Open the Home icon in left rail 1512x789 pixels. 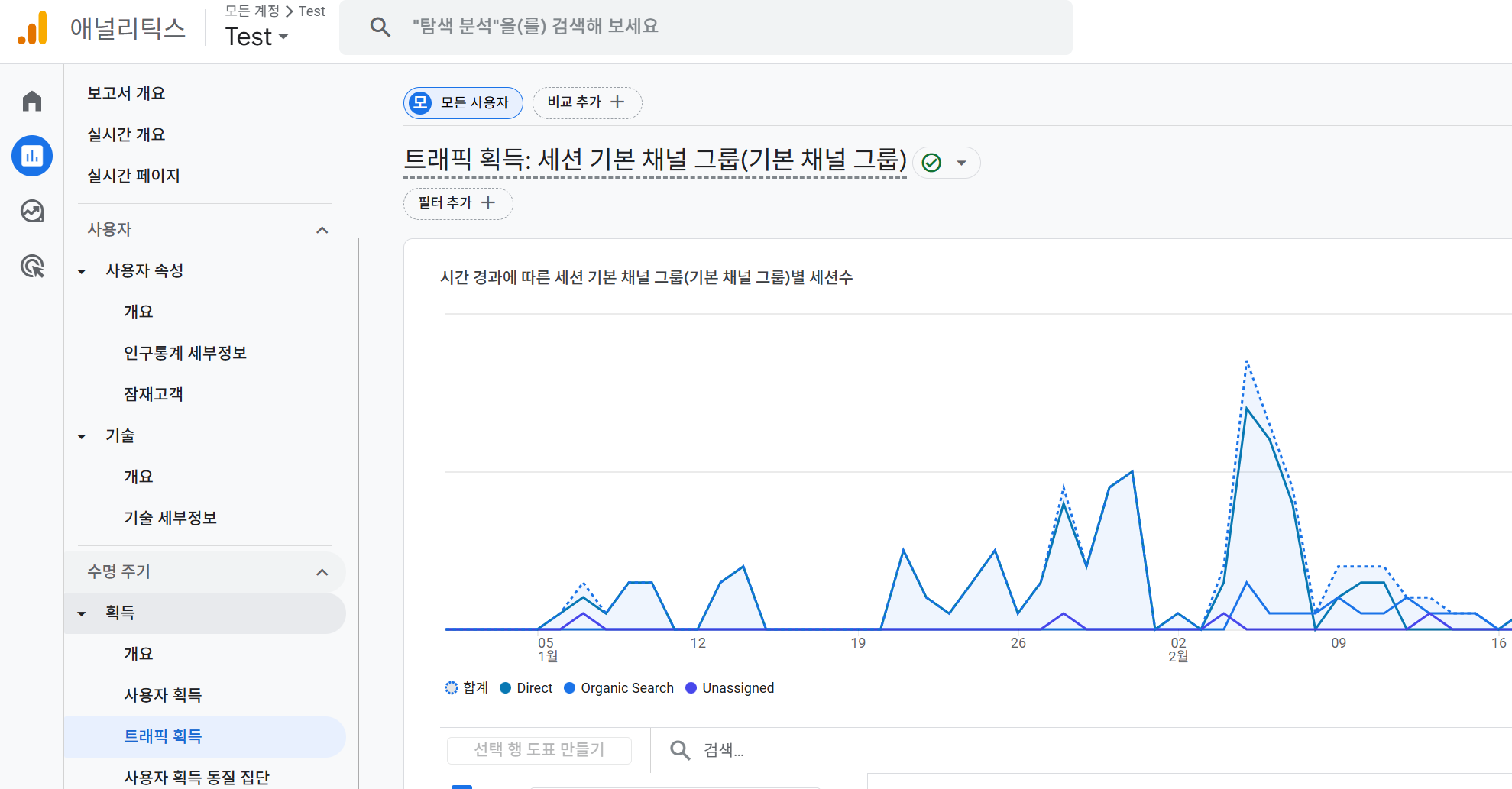32,101
